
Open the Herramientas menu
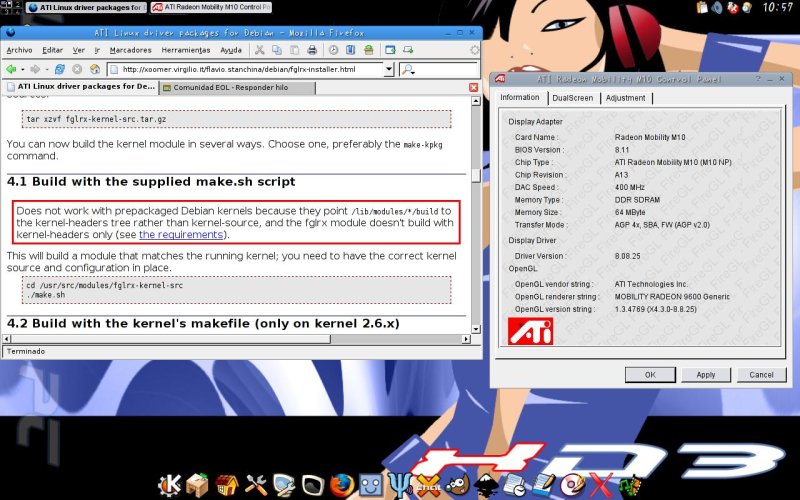pyautogui.click(x=186, y=50)
